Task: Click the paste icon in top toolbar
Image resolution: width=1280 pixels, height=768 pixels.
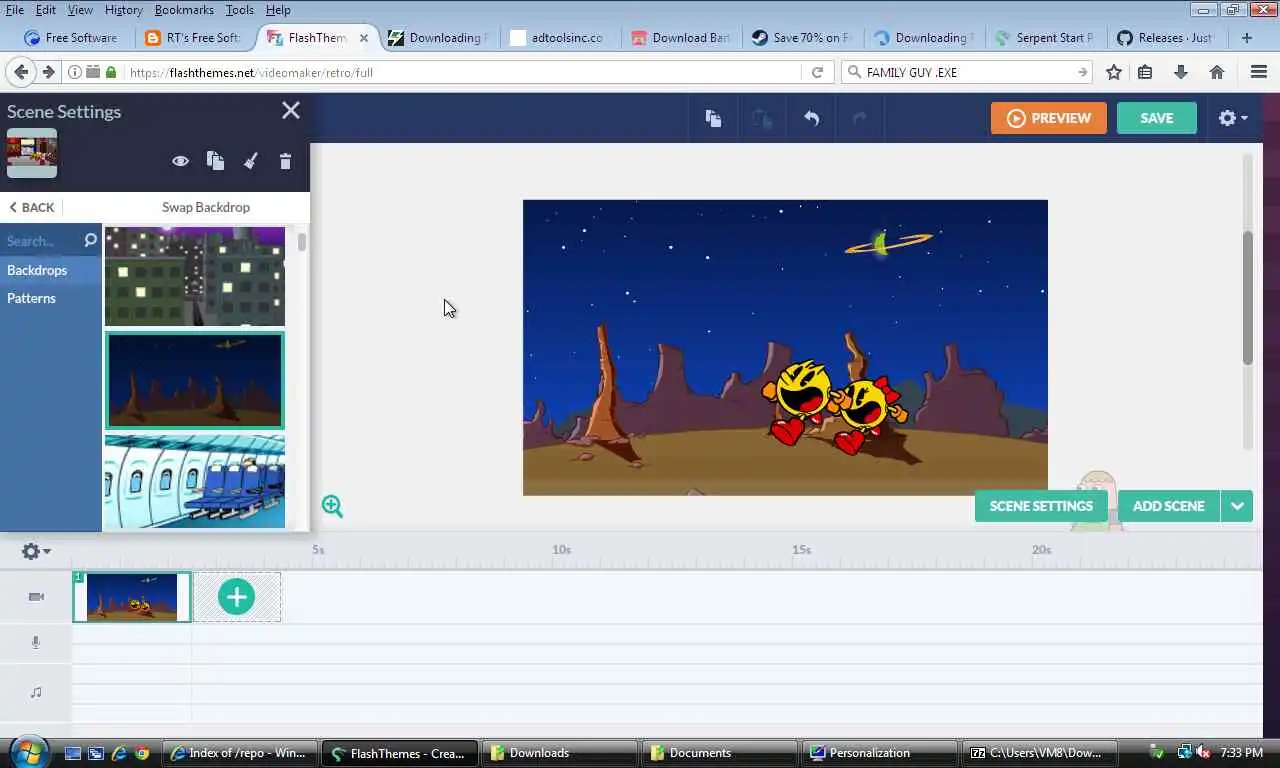Action: (762, 118)
